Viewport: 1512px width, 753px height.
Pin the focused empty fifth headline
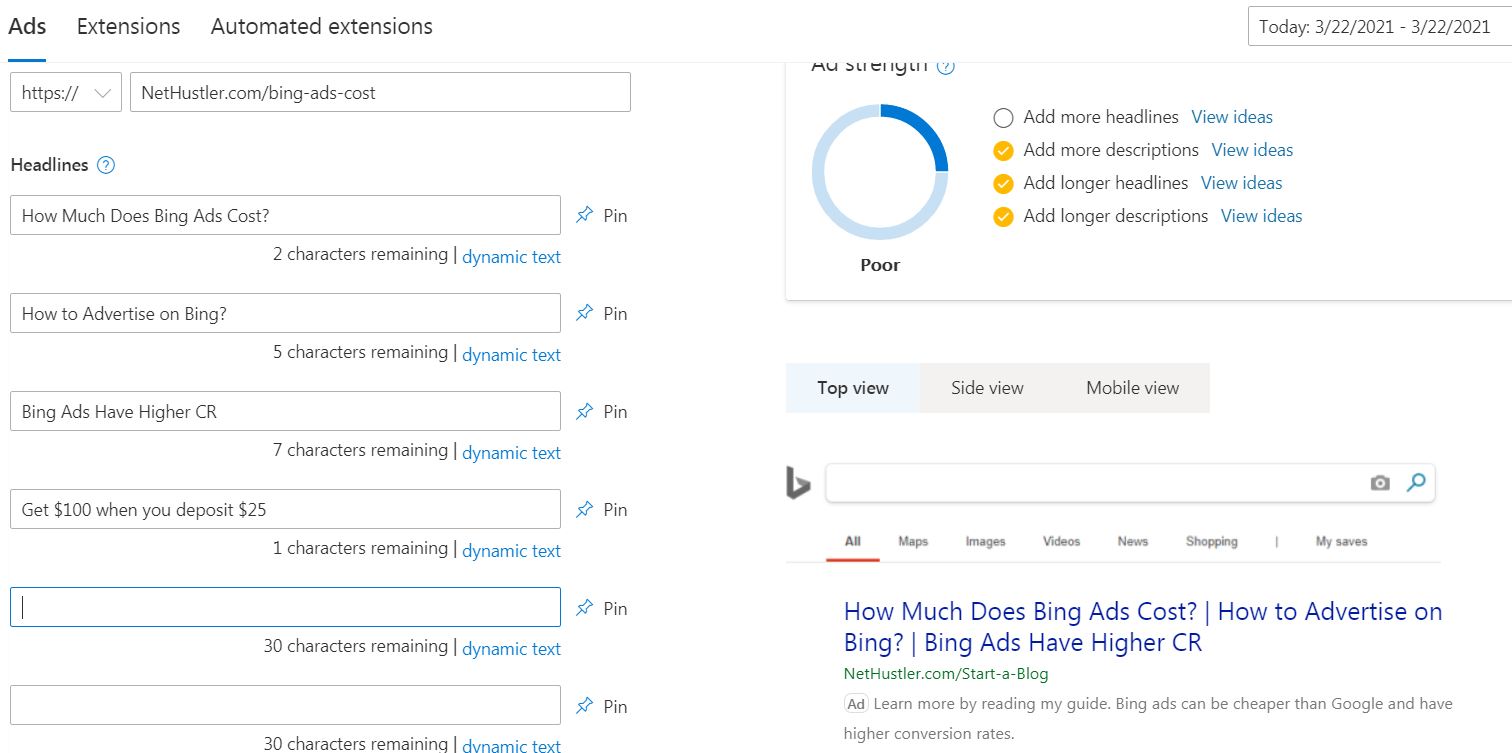pyautogui.click(x=601, y=608)
